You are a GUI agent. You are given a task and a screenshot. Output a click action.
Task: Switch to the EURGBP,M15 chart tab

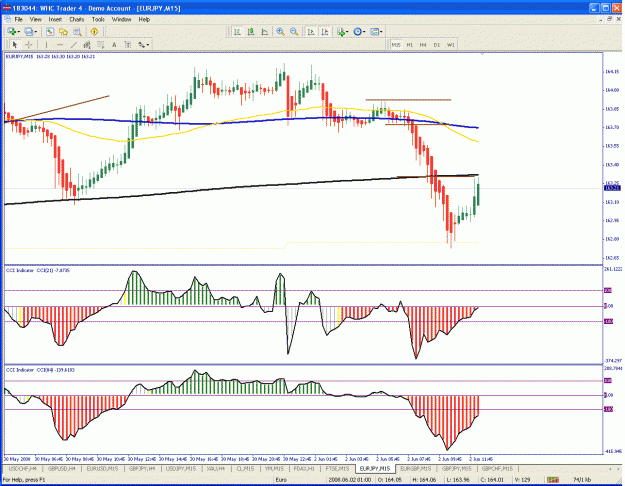(x=415, y=468)
